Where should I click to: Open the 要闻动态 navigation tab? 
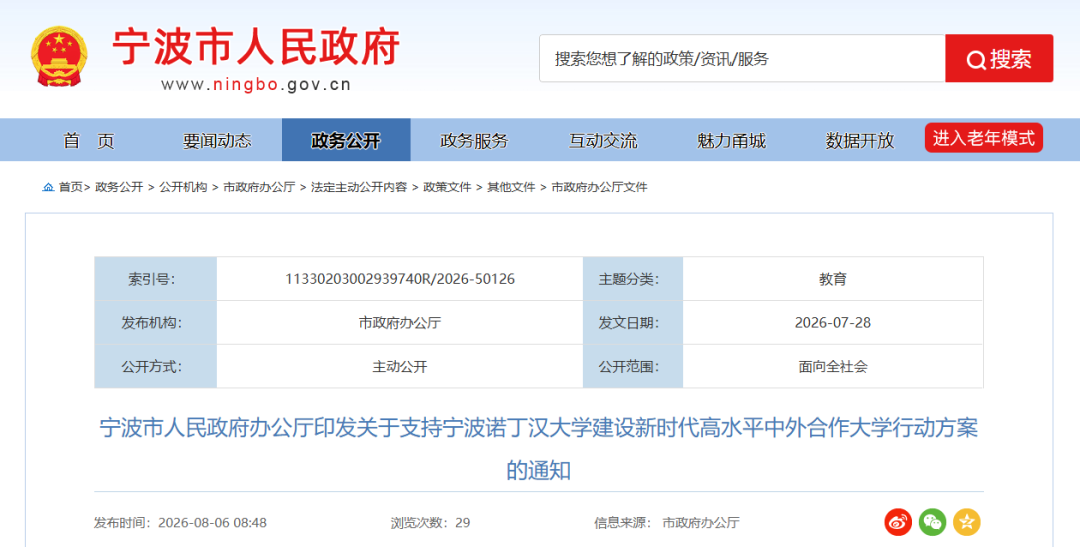tap(217, 141)
